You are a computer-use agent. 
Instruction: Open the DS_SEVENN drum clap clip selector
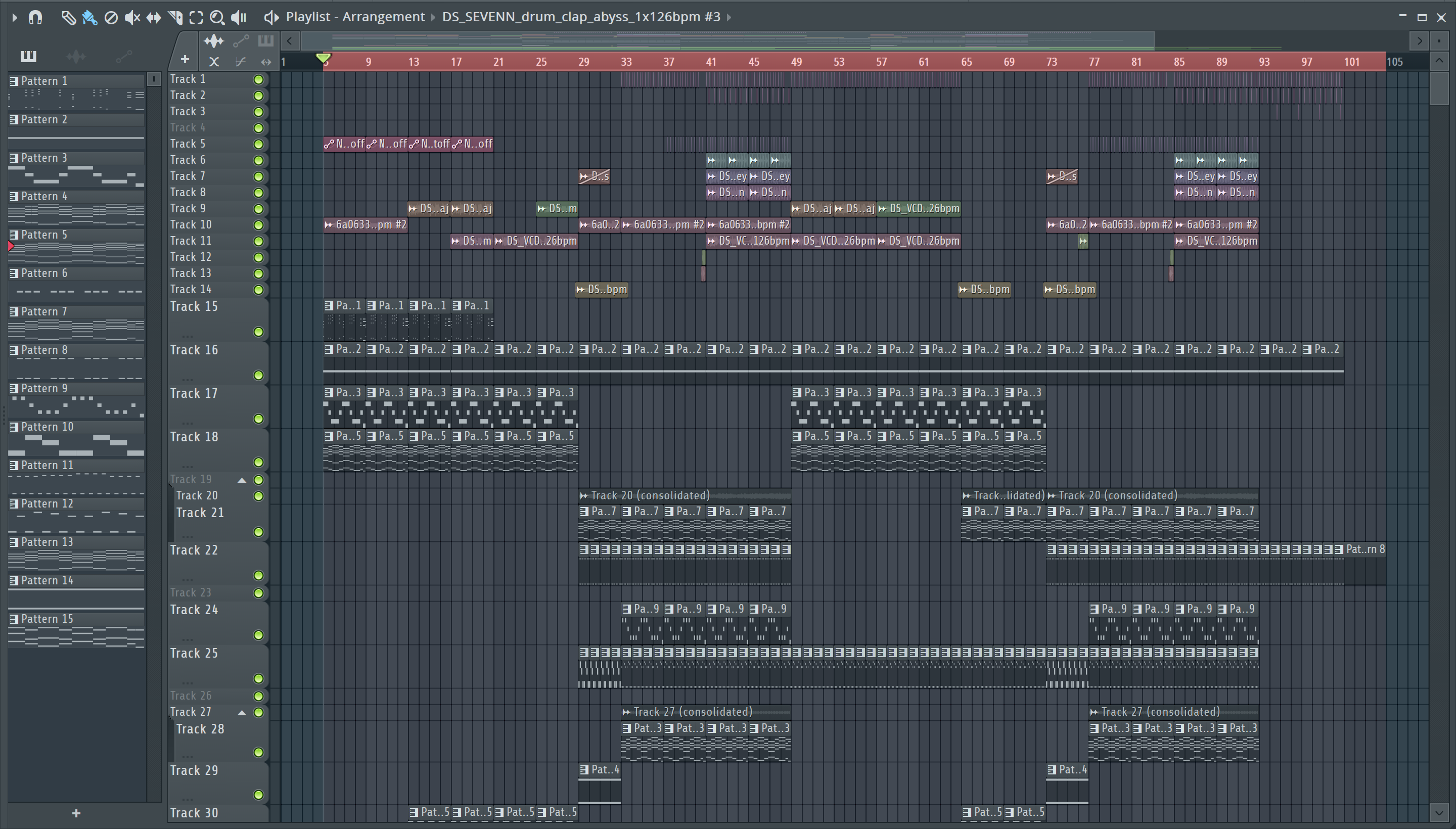(x=581, y=17)
